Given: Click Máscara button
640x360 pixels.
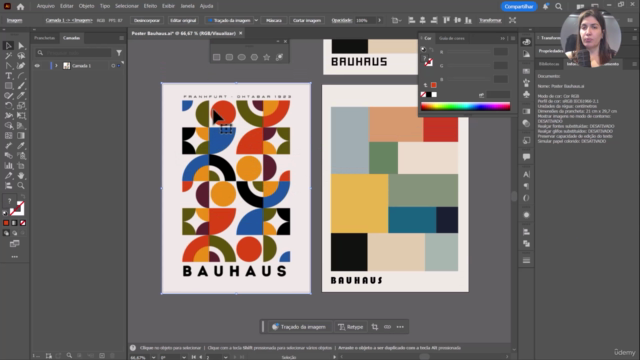Looking at the screenshot, I should click(x=274, y=20).
